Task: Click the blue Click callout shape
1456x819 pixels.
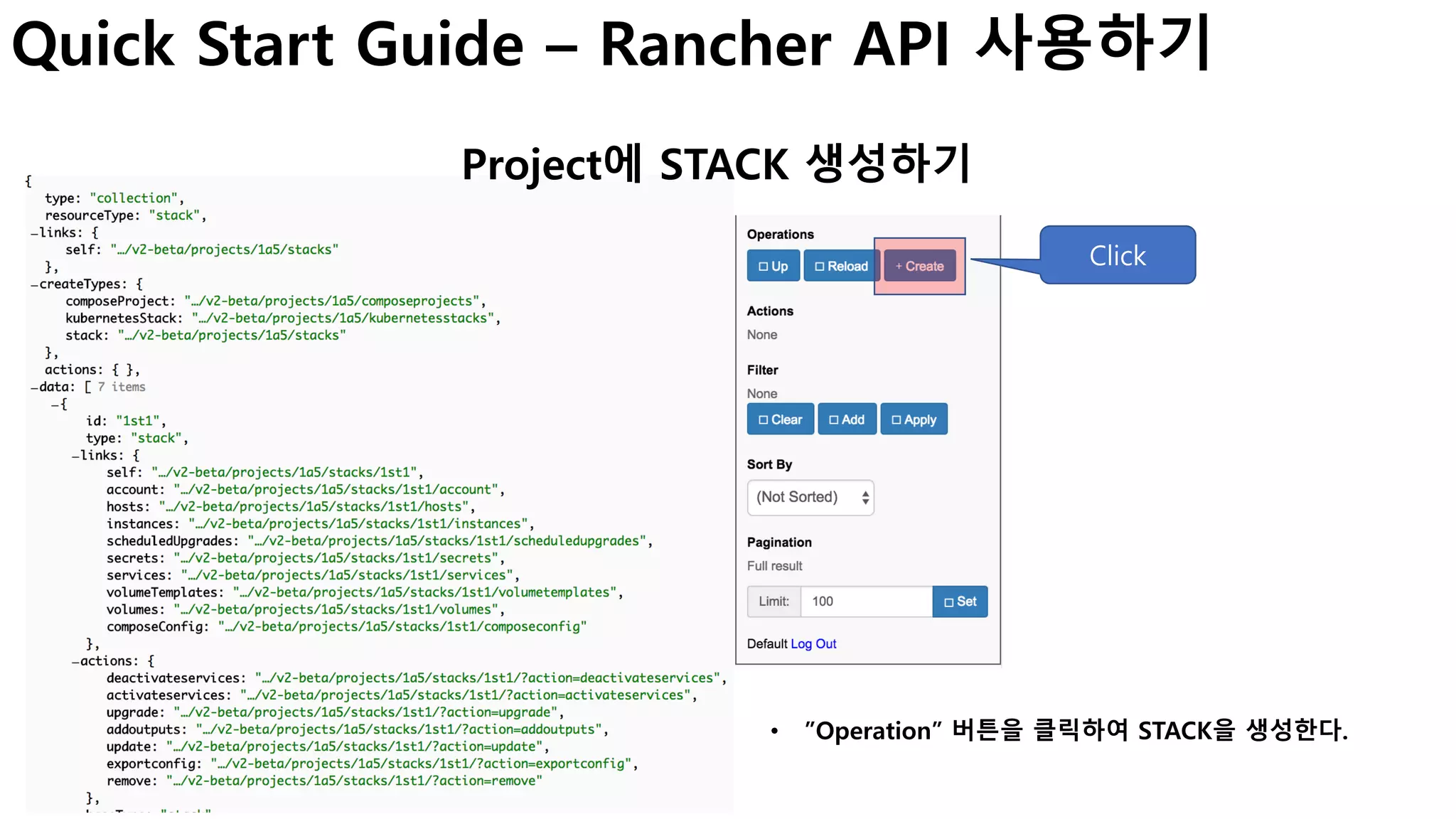Action: [1117, 255]
